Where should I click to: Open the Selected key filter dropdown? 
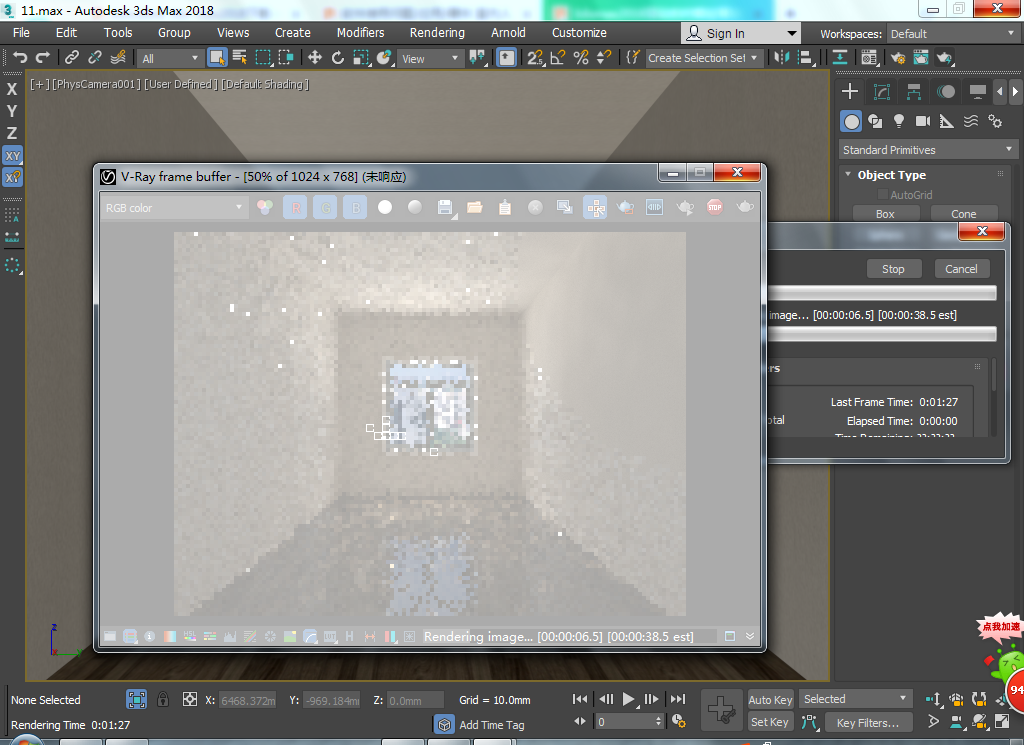(856, 699)
